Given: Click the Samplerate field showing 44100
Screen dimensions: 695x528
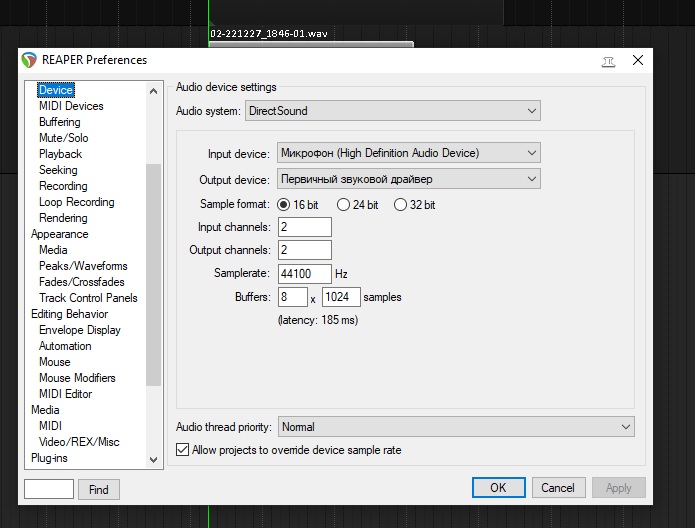Looking at the screenshot, I should click(x=305, y=274).
